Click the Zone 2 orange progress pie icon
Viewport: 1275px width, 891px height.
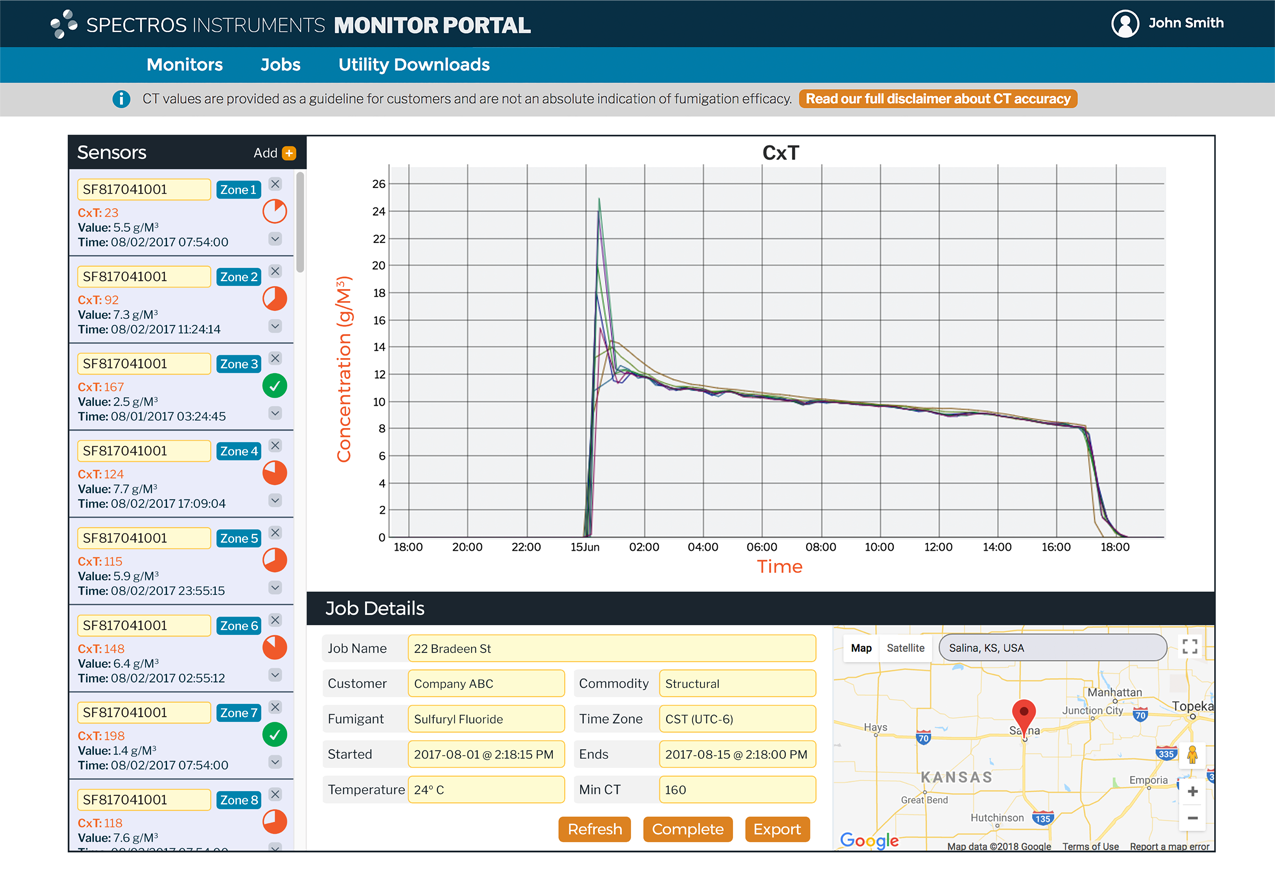click(275, 298)
